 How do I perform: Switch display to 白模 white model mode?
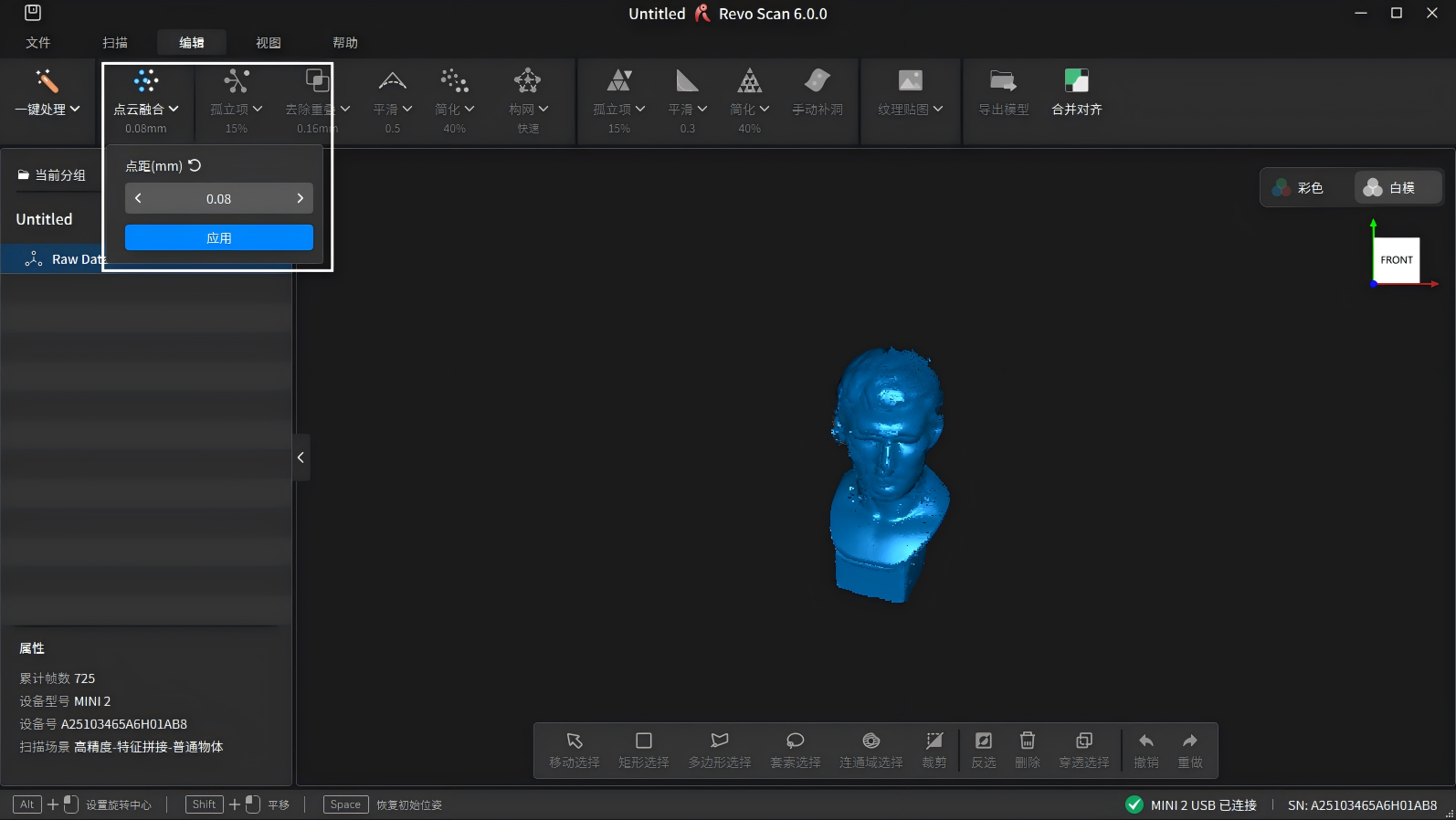(x=1390, y=187)
